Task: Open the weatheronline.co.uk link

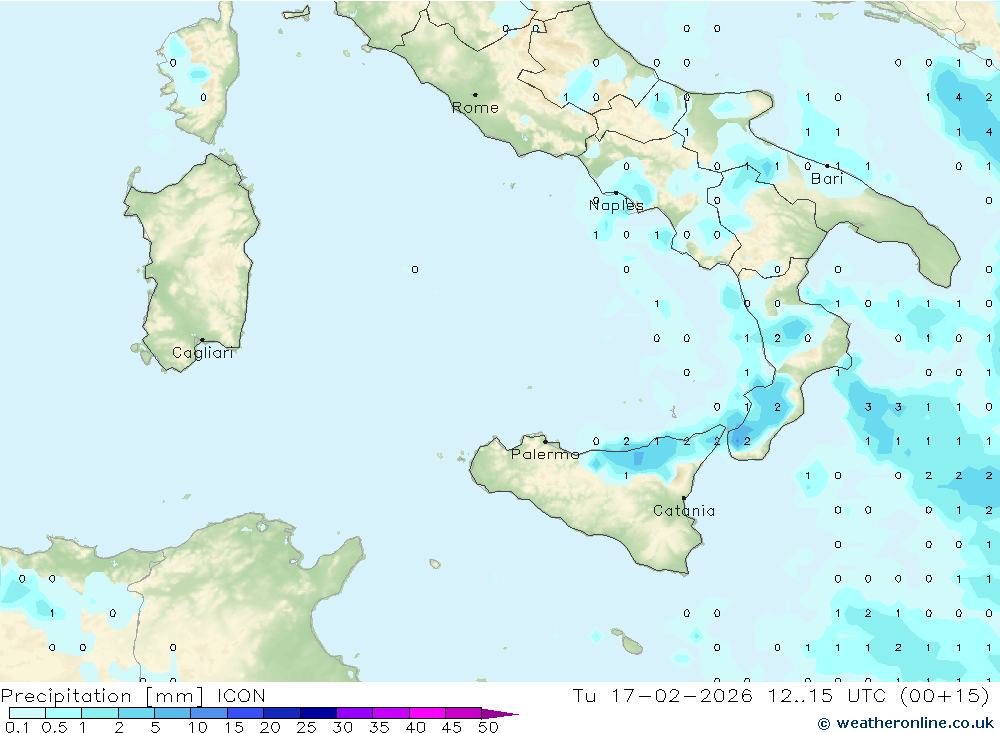Action: pos(906,723)
